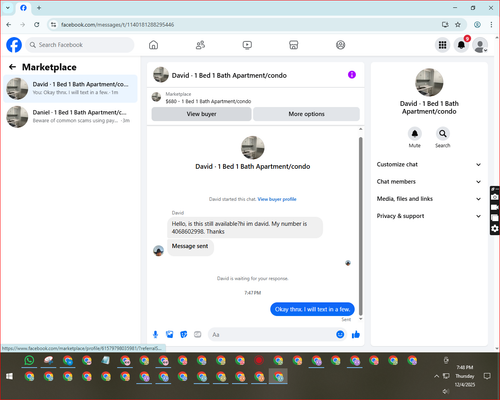
Task: Open the Windows notification center
Action: 487,376
